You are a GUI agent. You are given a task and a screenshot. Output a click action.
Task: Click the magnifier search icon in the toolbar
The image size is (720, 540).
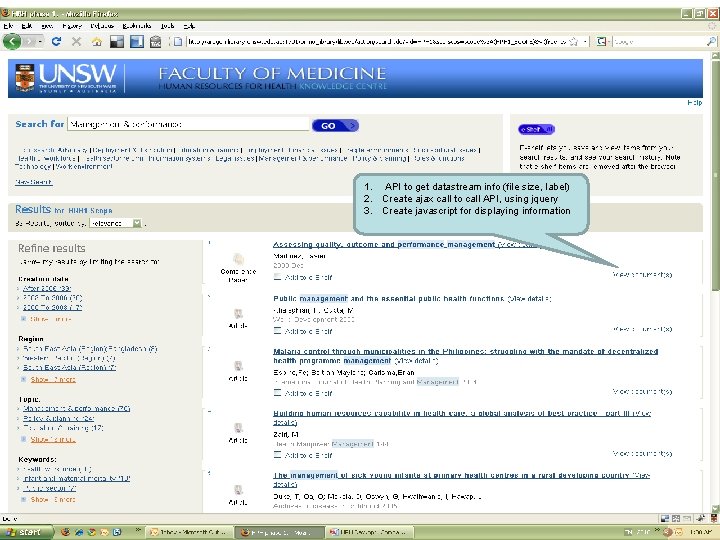click(710, 42)
